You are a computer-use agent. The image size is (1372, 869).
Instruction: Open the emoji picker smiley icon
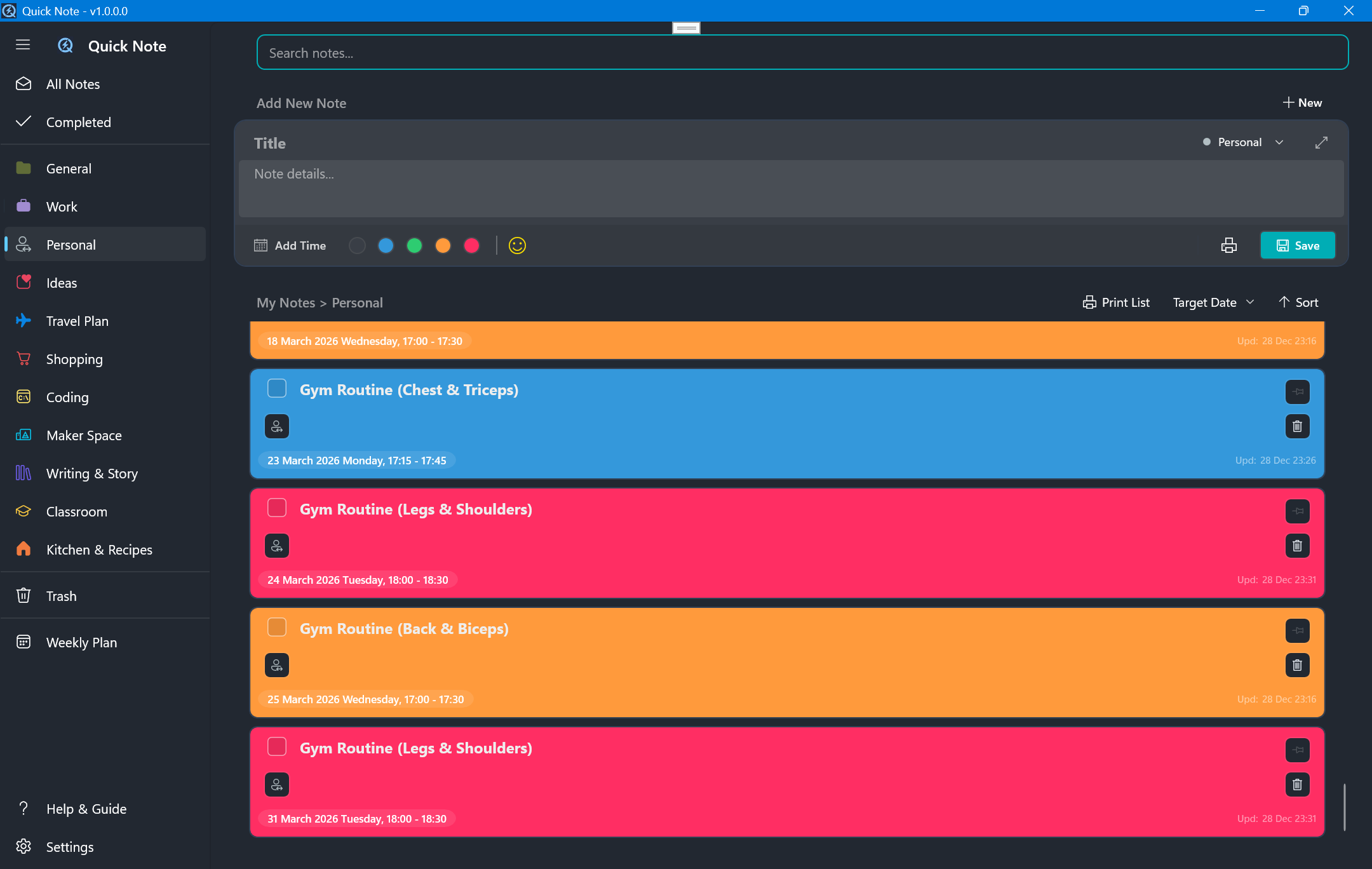pos(517,245)
